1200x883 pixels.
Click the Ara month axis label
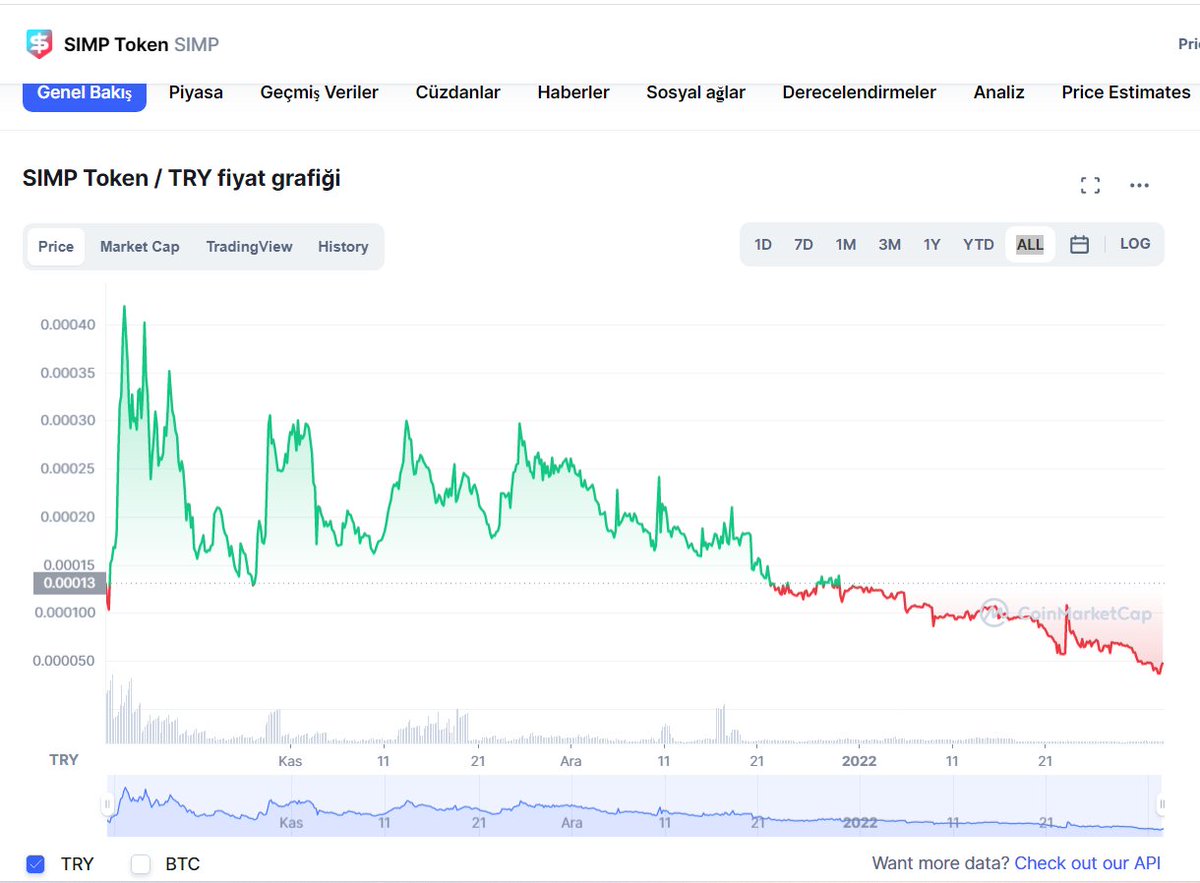pyautogui.click(x=571, y=761)
